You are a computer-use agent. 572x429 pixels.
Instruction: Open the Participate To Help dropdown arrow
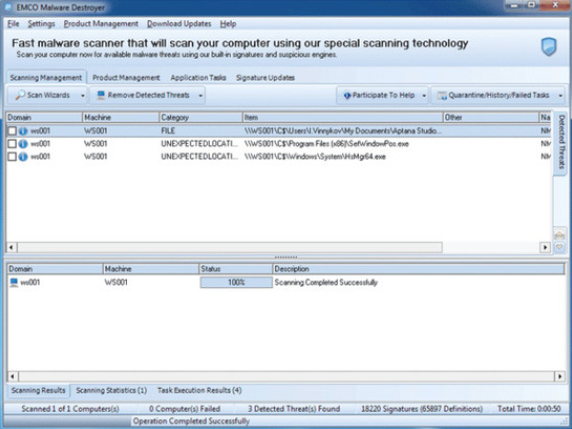point(424,96)
